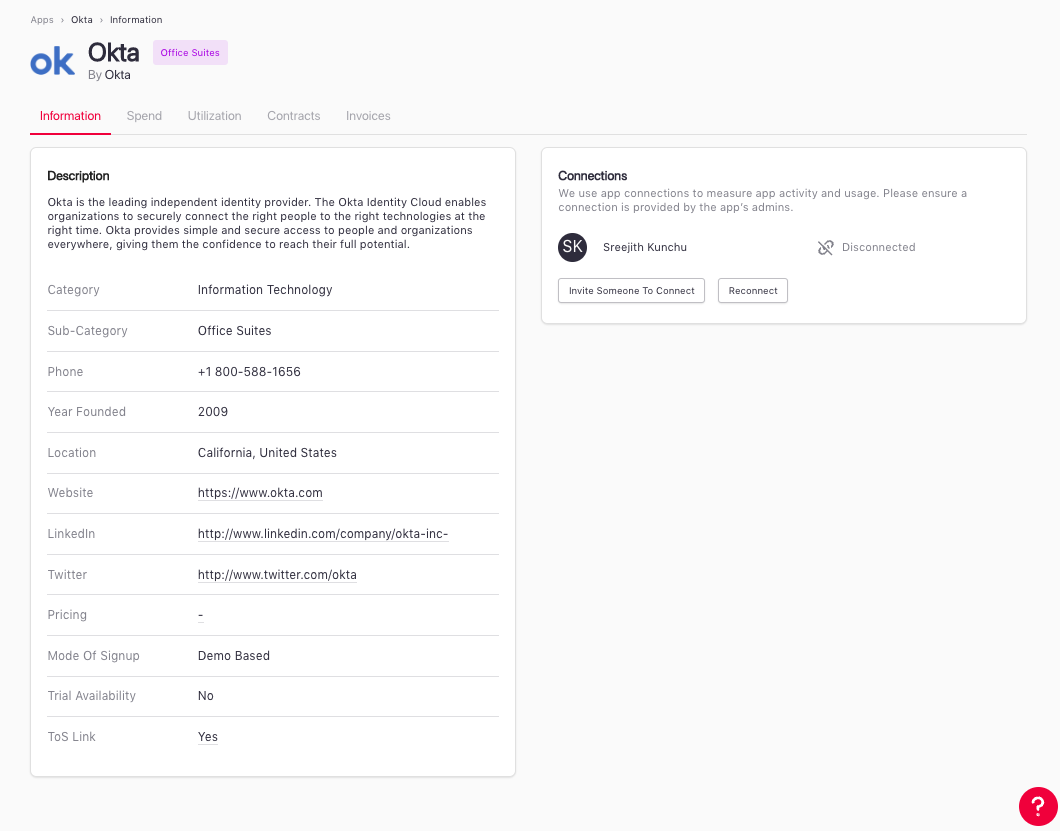Viewport: 1060px width, 831px height.
Task: Click the Okta vendor name after By
Action: [118, 75]
